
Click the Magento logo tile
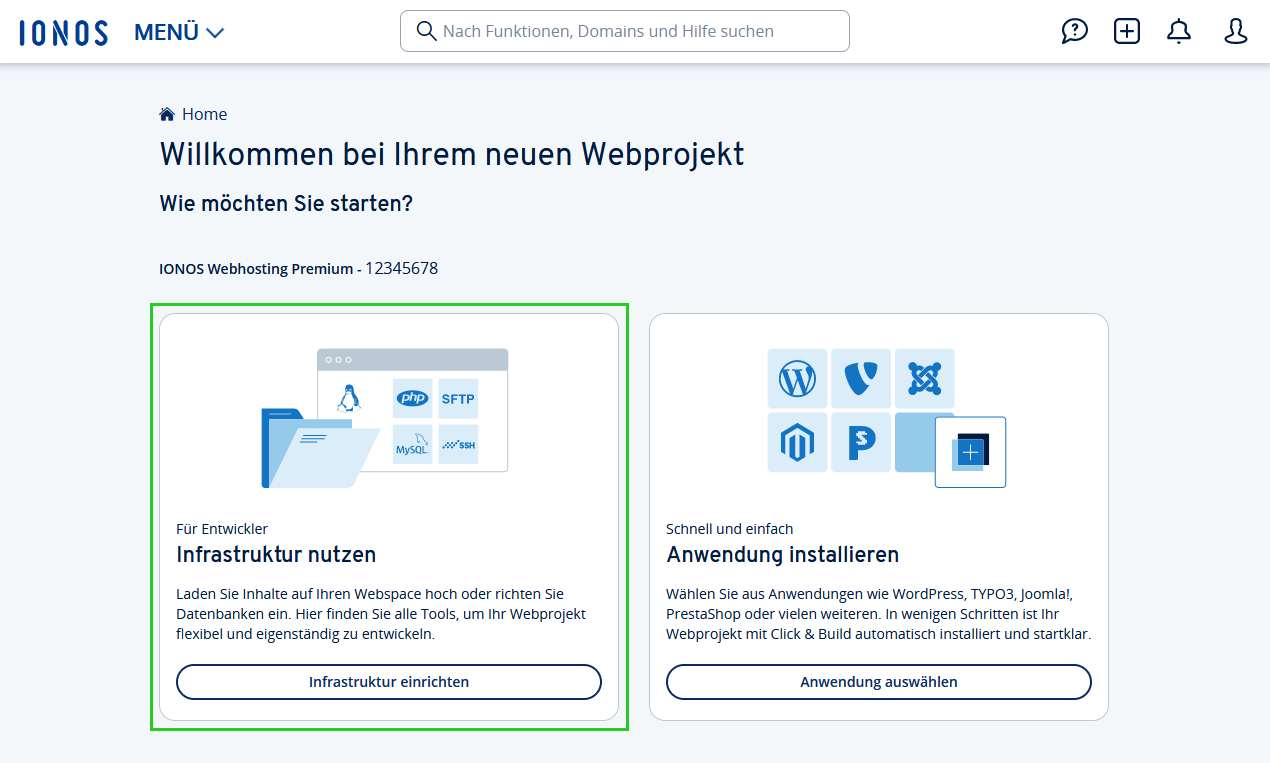point(797,442)
